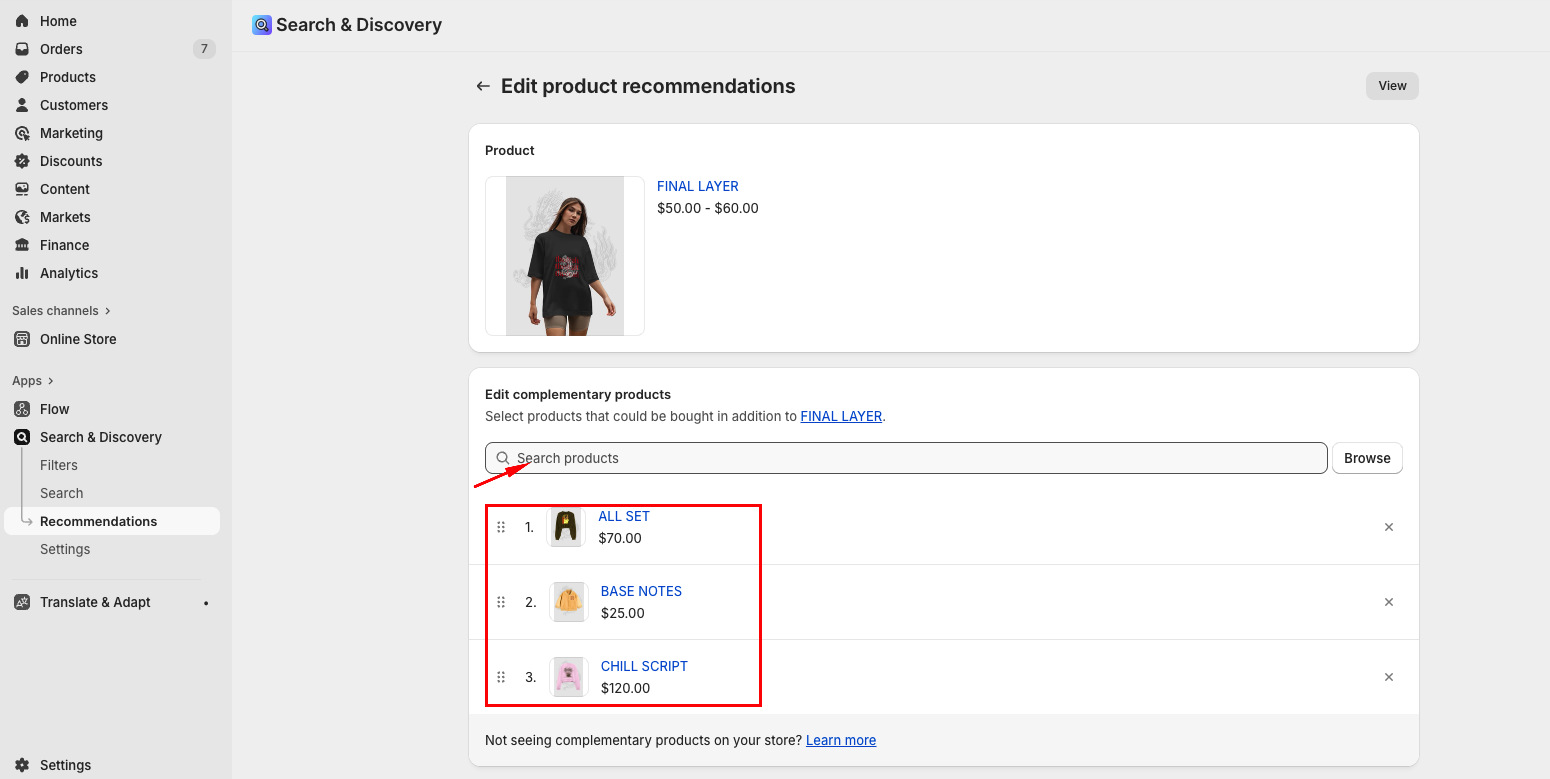Click the Search products input field

click(906, 458)
